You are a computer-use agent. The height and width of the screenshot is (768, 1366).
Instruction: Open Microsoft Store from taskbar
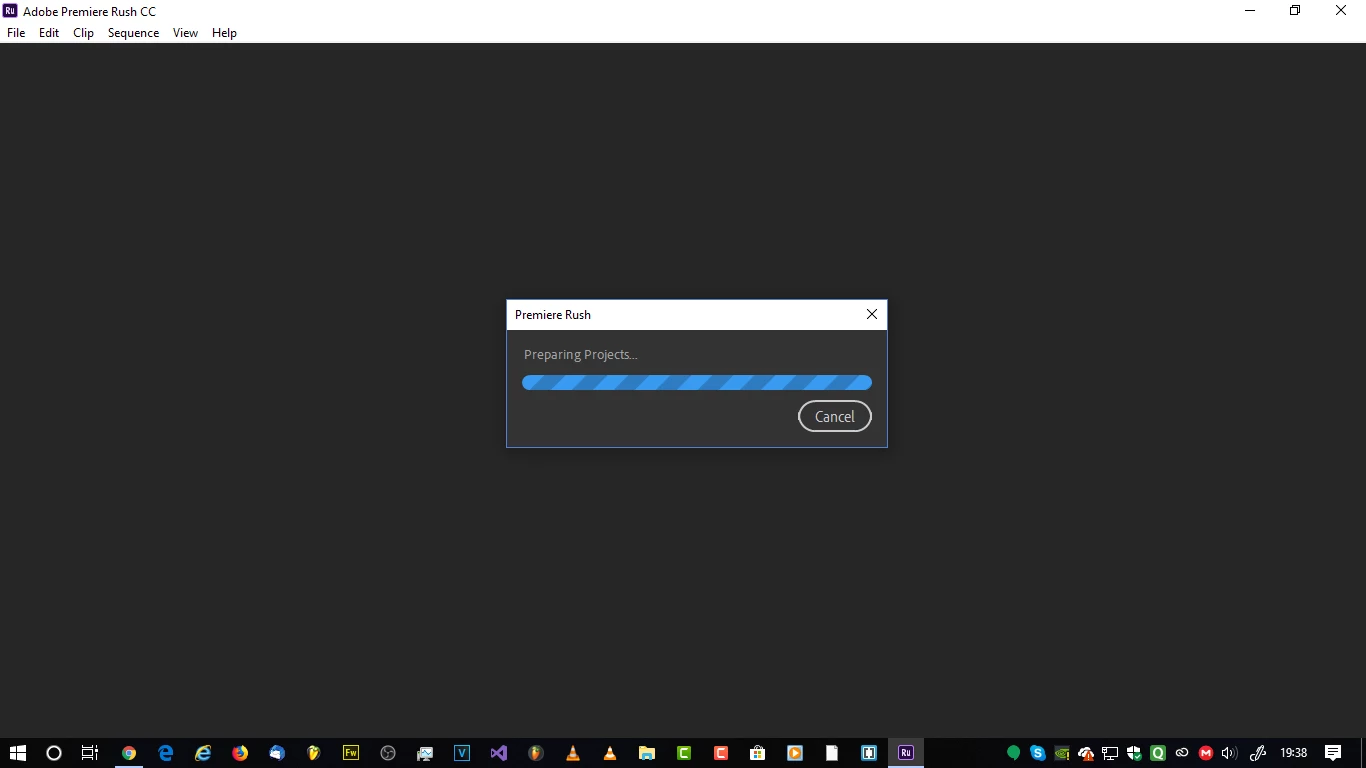click(758, 753)
